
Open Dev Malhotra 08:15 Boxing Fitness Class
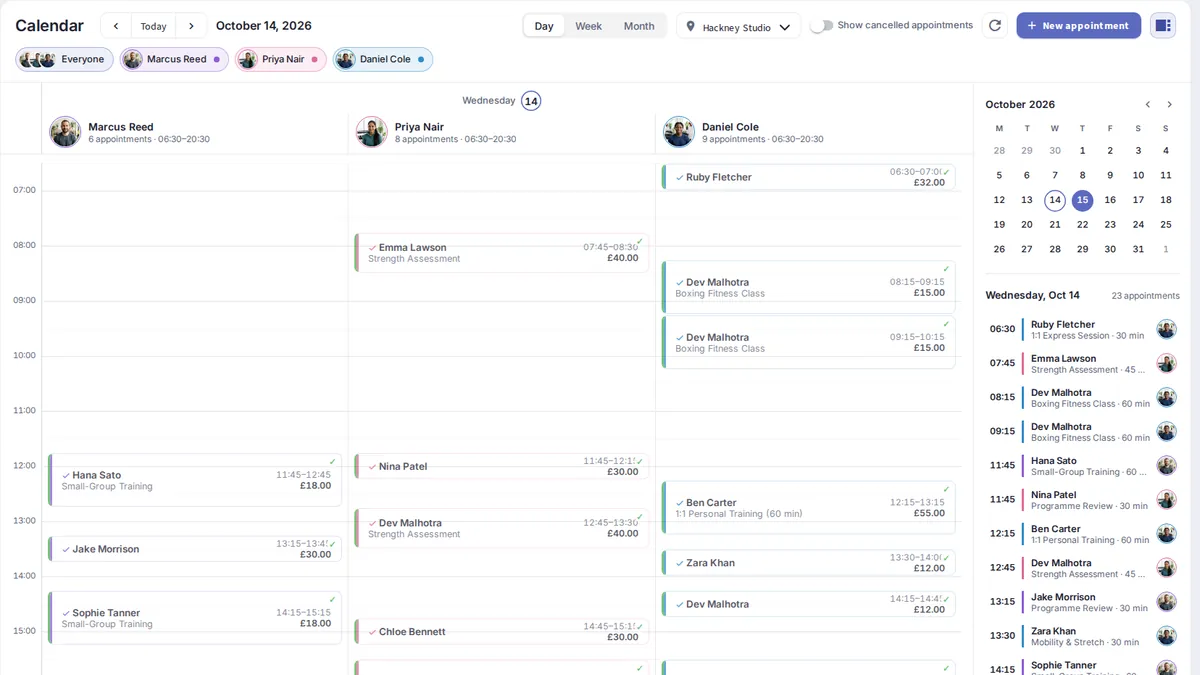808,288
